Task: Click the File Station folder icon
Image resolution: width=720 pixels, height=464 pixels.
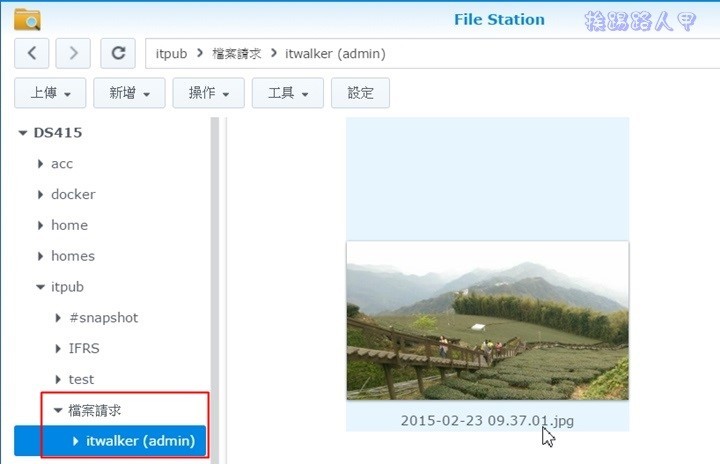Action: 27,19
